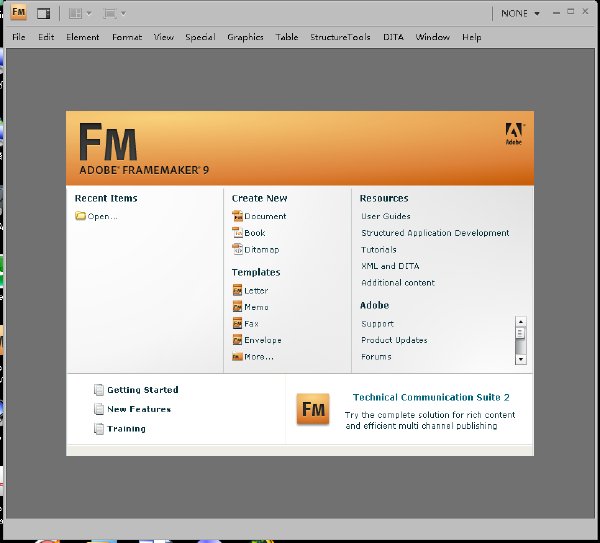Screen dimensions: 600x543
Task: Toggle the panel layout icon in toolbar
Action: (44, 14)
